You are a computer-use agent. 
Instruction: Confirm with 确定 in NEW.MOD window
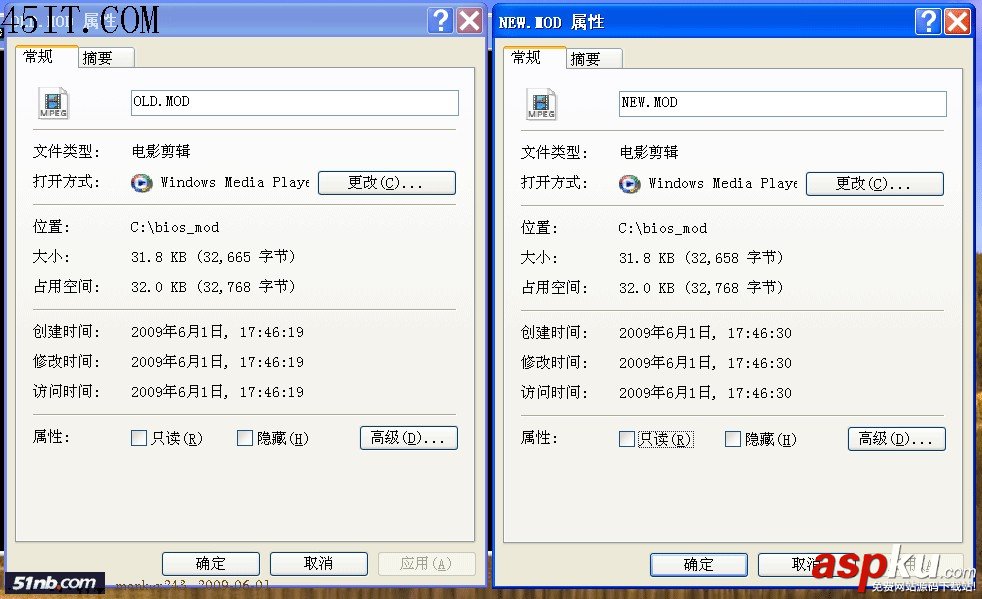pyautogui.click(x=698, y=565)
